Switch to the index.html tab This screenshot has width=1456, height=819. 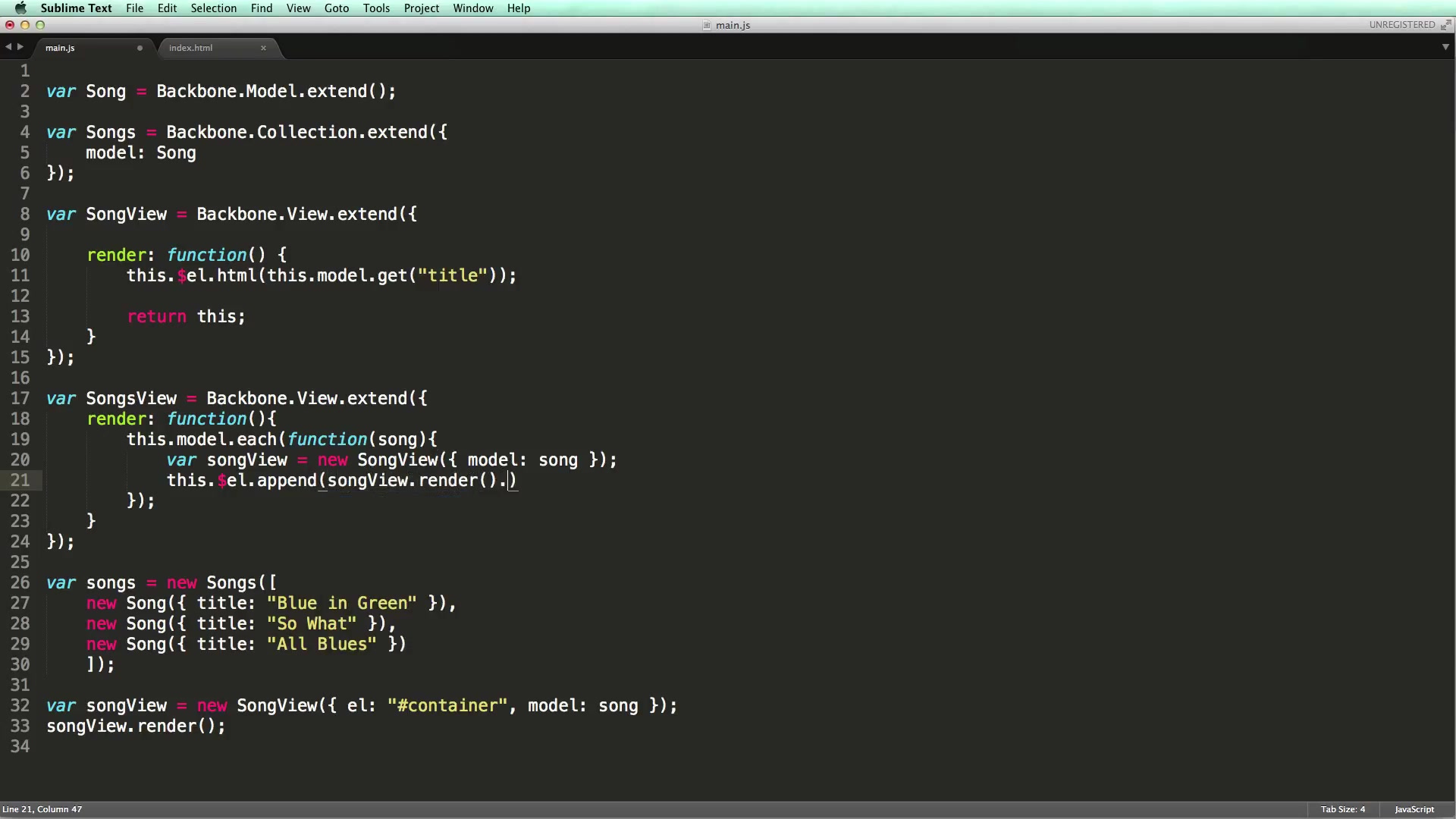pyautogui.click(x=191, y=48)
